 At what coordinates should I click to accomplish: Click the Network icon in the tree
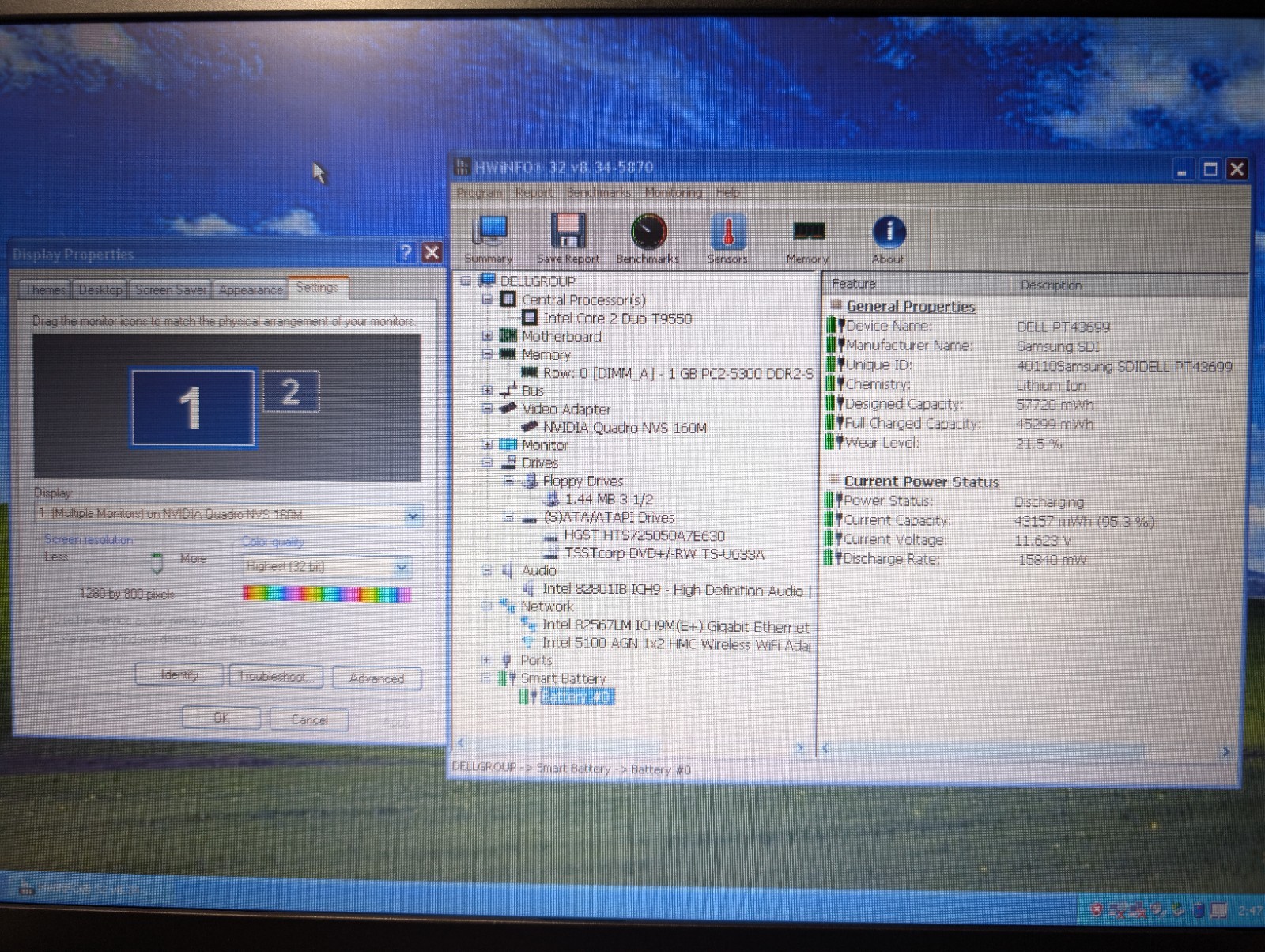click(x=507, y=606)
